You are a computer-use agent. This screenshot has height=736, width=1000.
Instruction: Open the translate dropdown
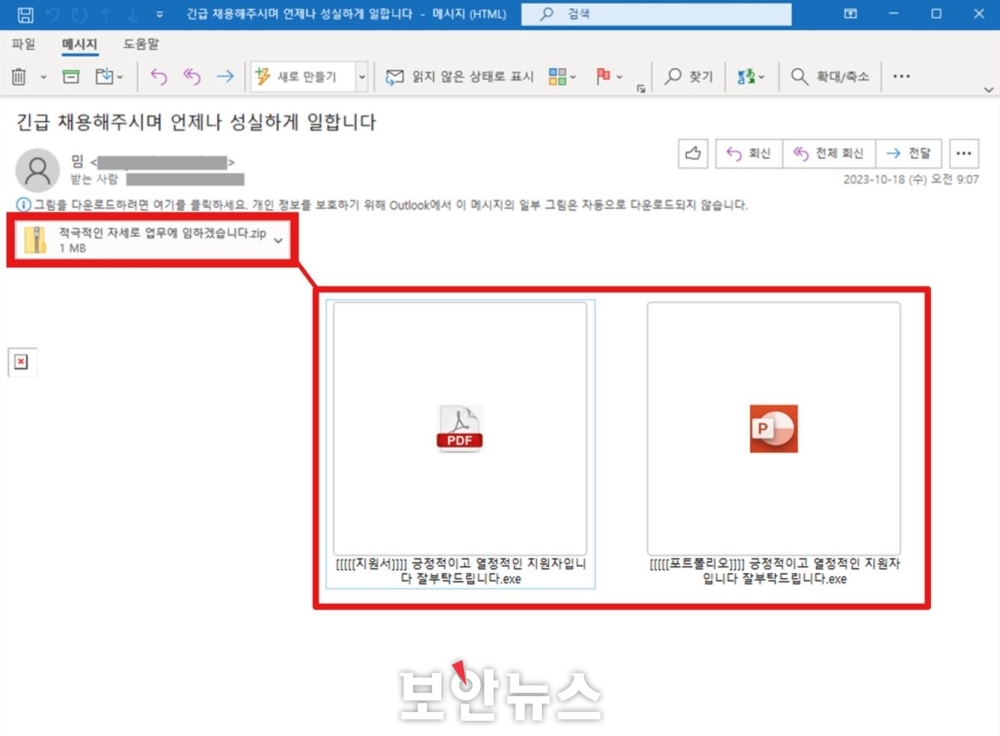coord(751,77)
